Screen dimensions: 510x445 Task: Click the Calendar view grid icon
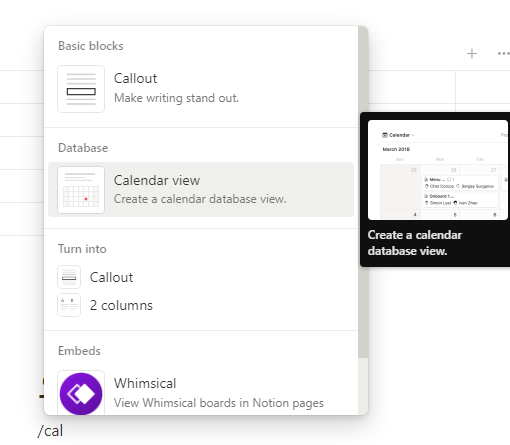click(81, 190)
